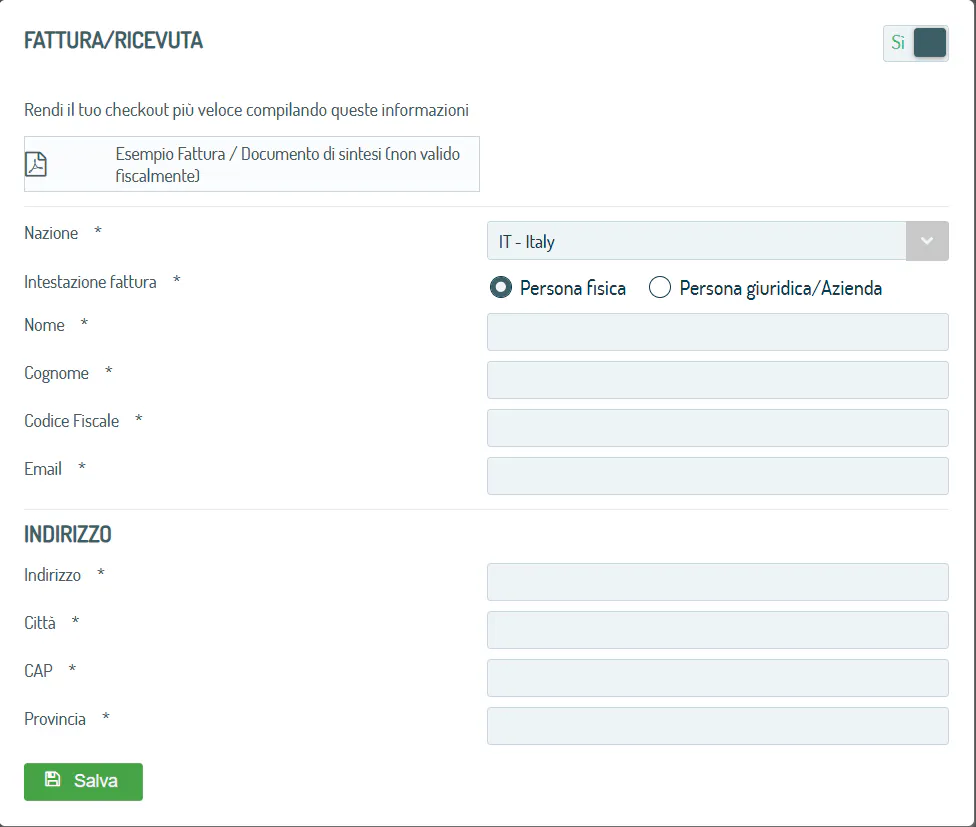Click the green Salva button
976x827 pixels.
tap(83, 782)
